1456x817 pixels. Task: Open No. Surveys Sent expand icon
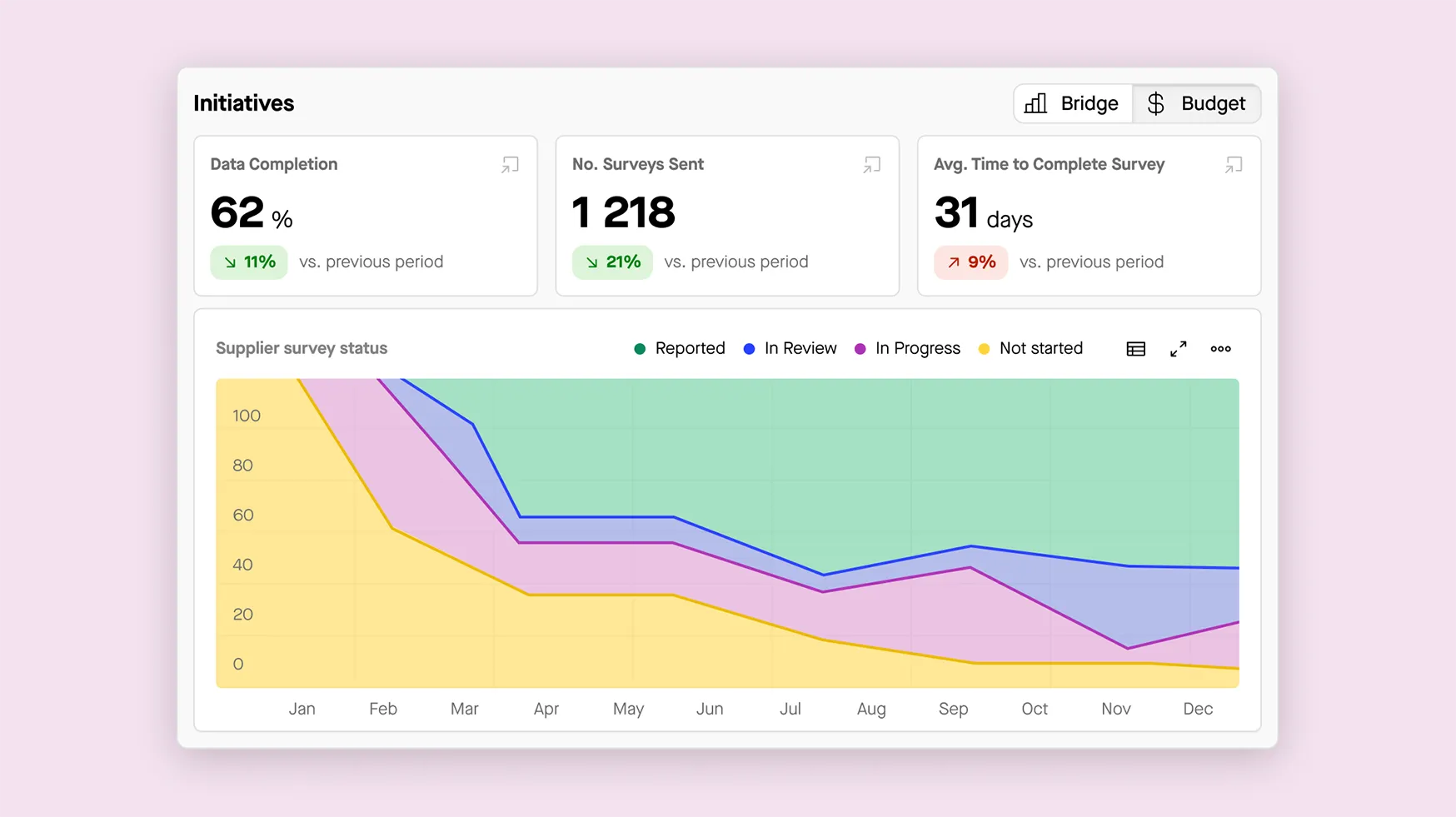click(871, 165)
